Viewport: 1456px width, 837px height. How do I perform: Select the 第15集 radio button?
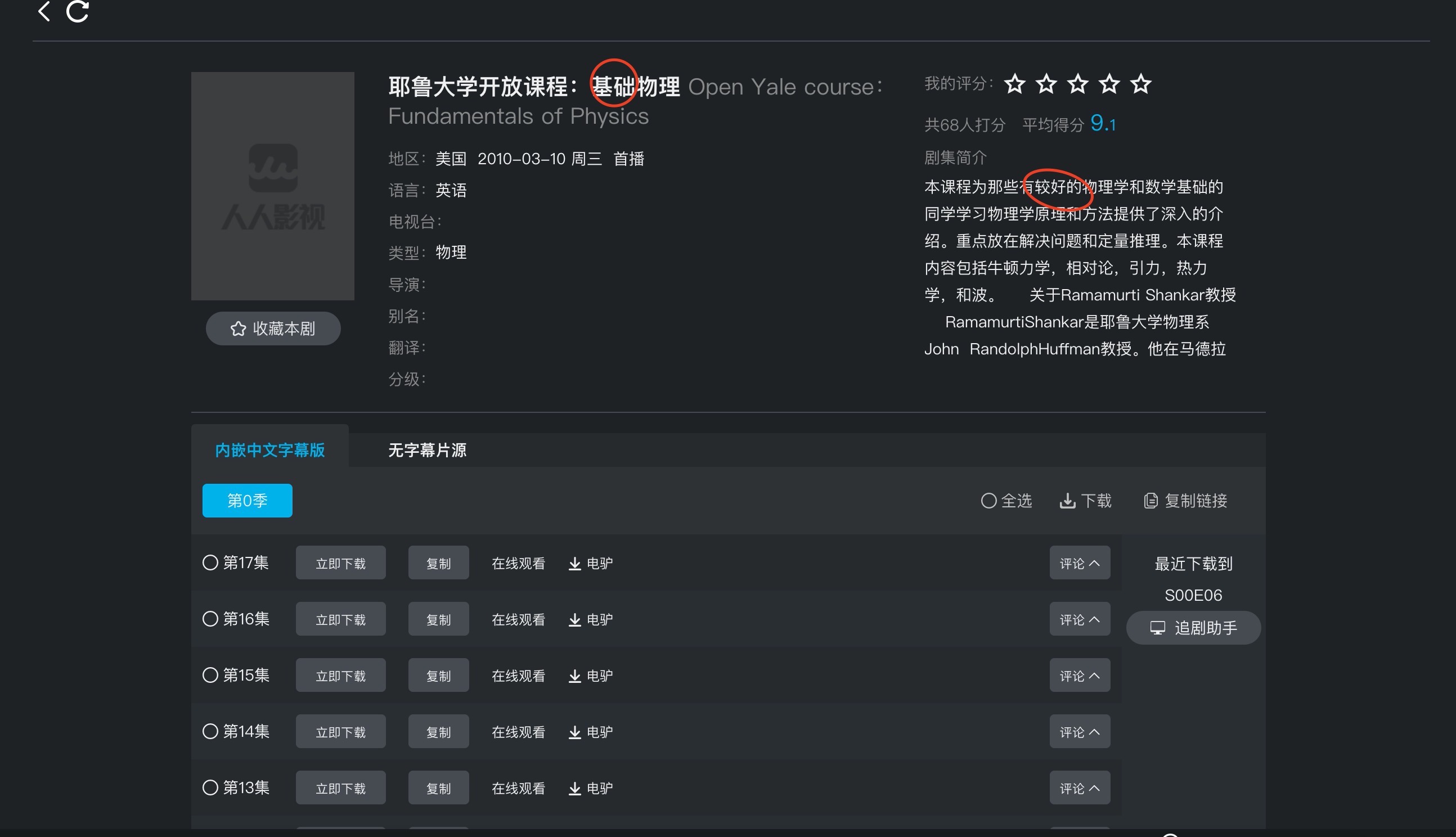click(210, 675)
